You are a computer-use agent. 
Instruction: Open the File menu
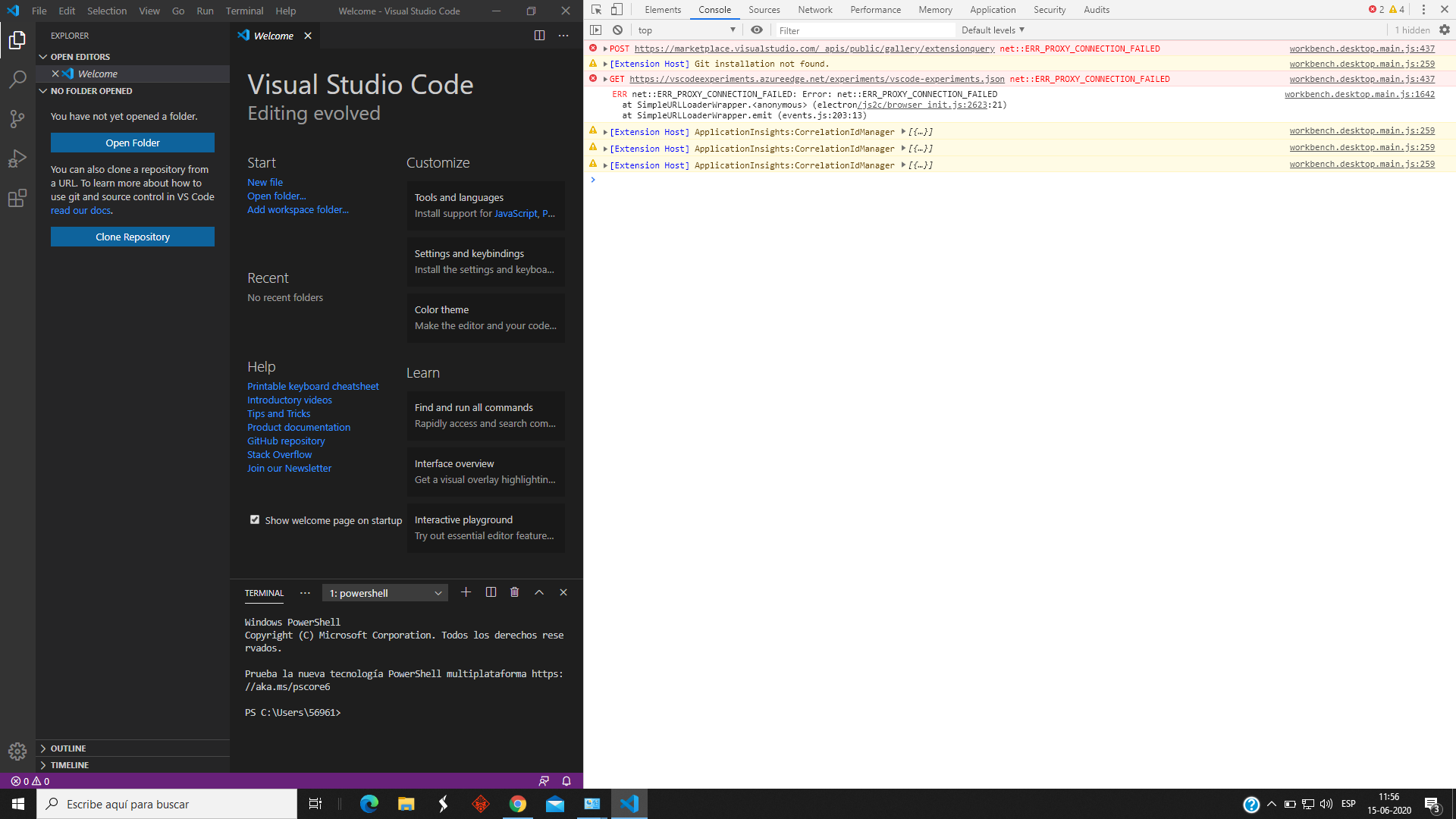pyautogui.click(x=39, y=11)
